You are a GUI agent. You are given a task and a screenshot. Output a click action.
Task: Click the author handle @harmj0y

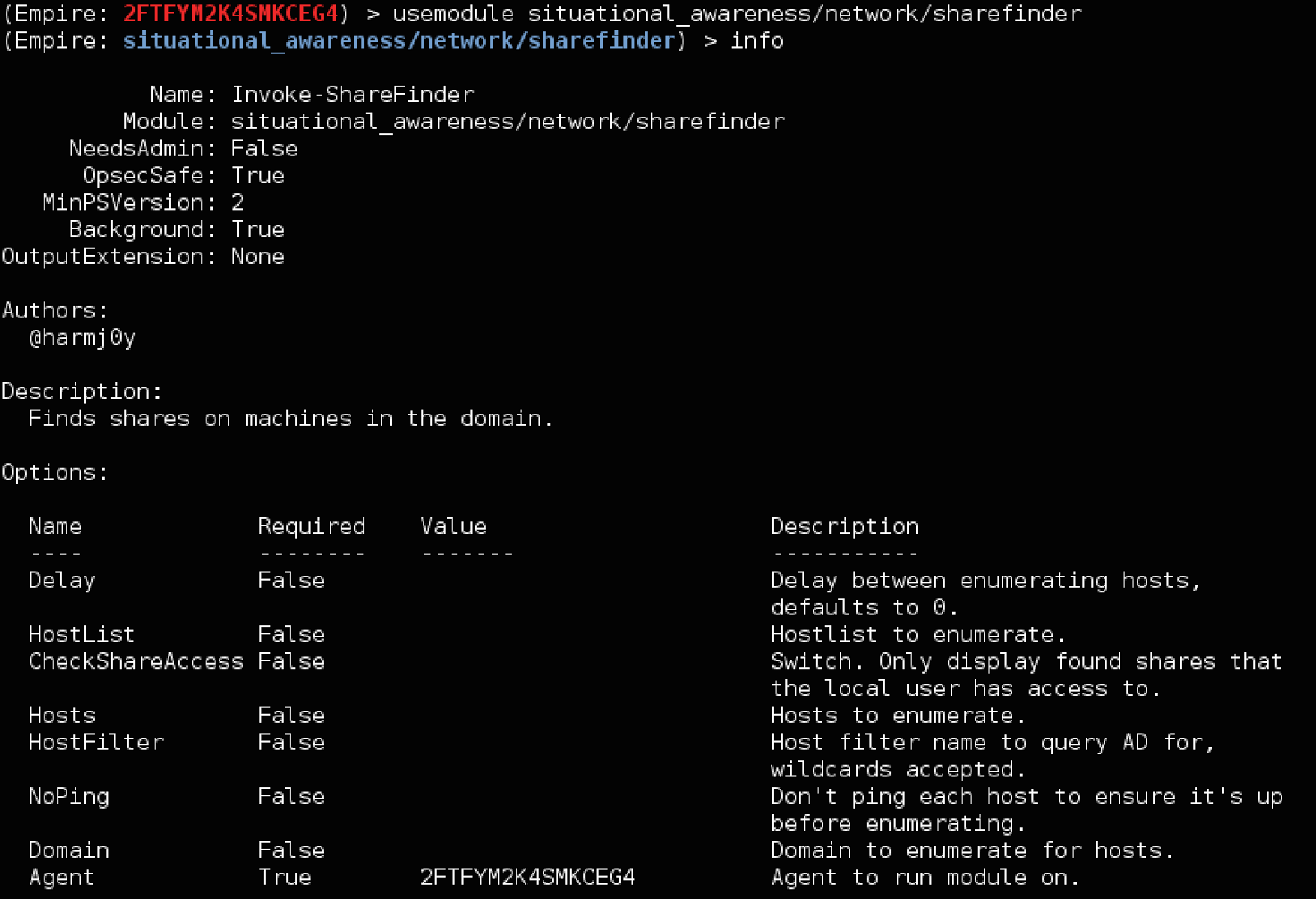tap(82, 338)
